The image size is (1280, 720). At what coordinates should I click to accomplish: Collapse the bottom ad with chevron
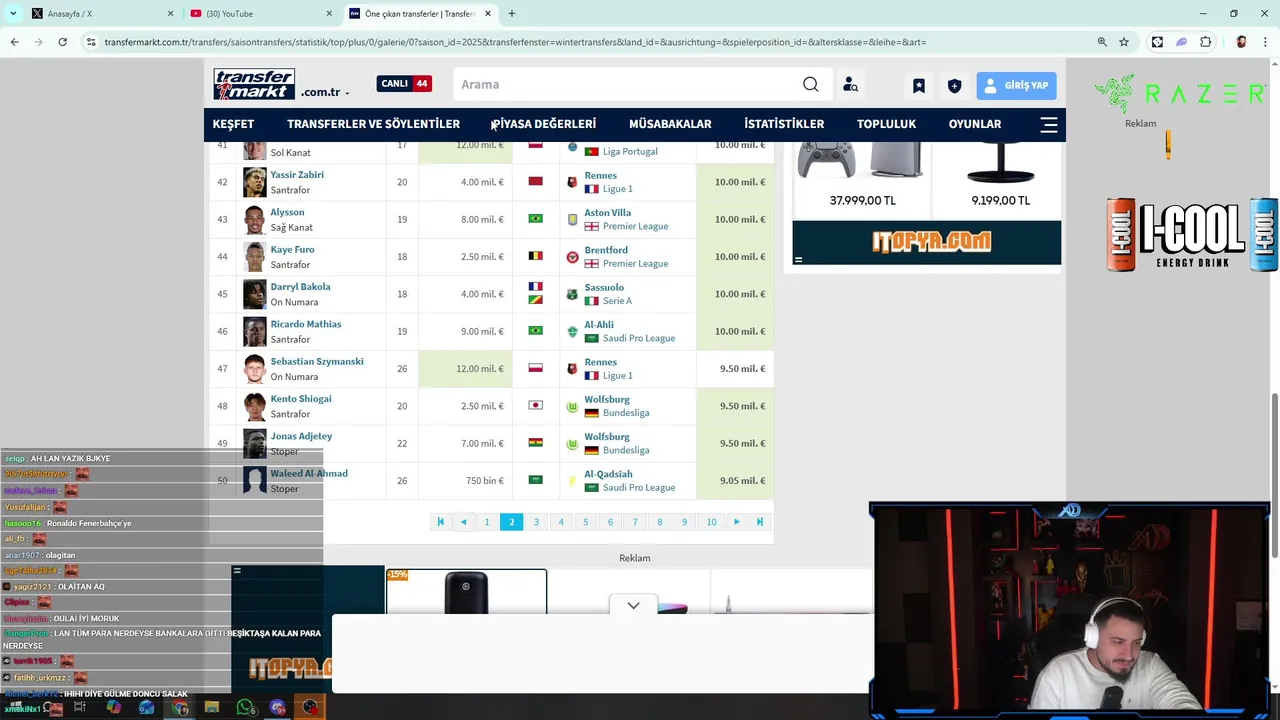click(633, 605)
